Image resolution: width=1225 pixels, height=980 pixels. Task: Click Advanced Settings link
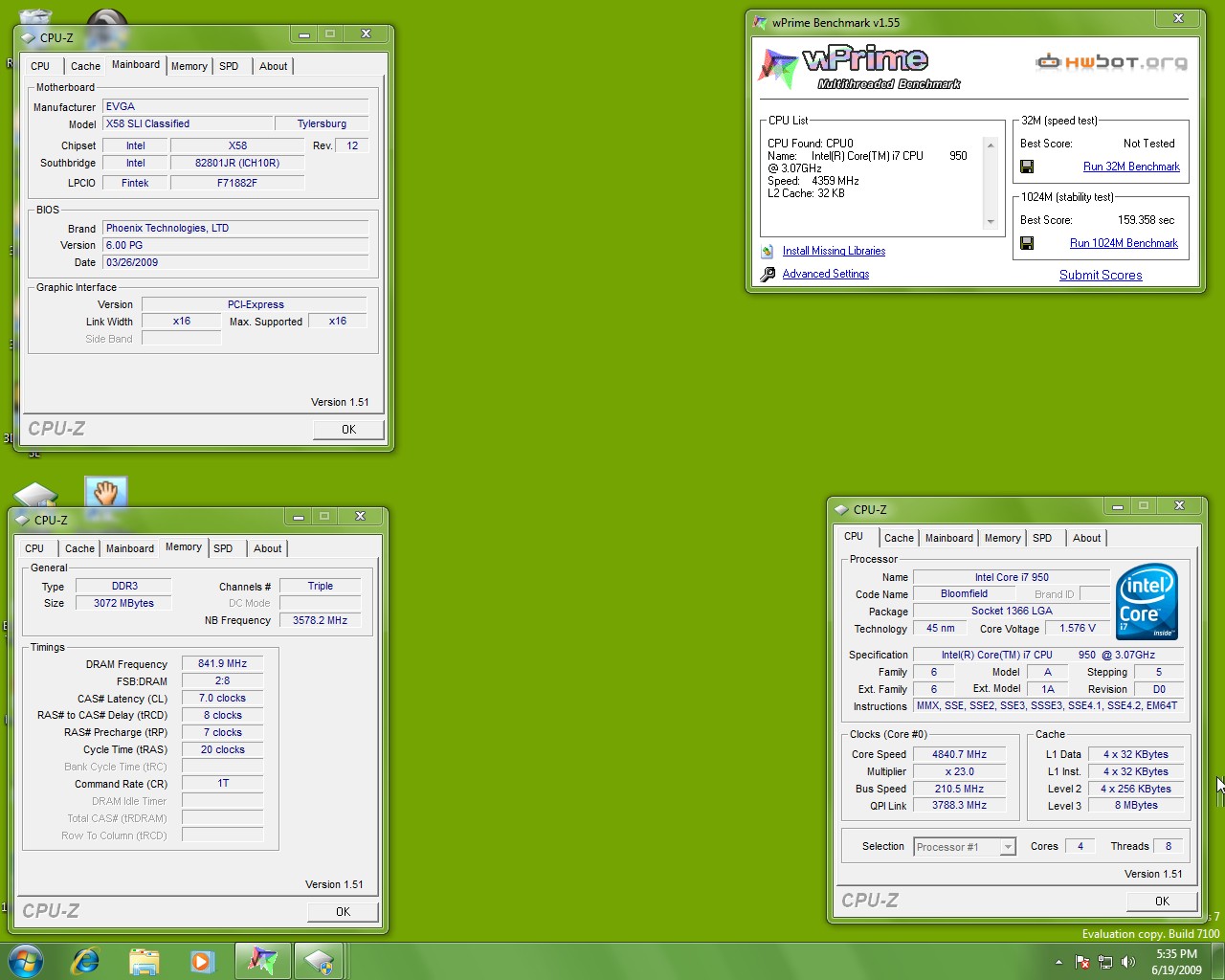pyautogui.click(x=826, y=274)
